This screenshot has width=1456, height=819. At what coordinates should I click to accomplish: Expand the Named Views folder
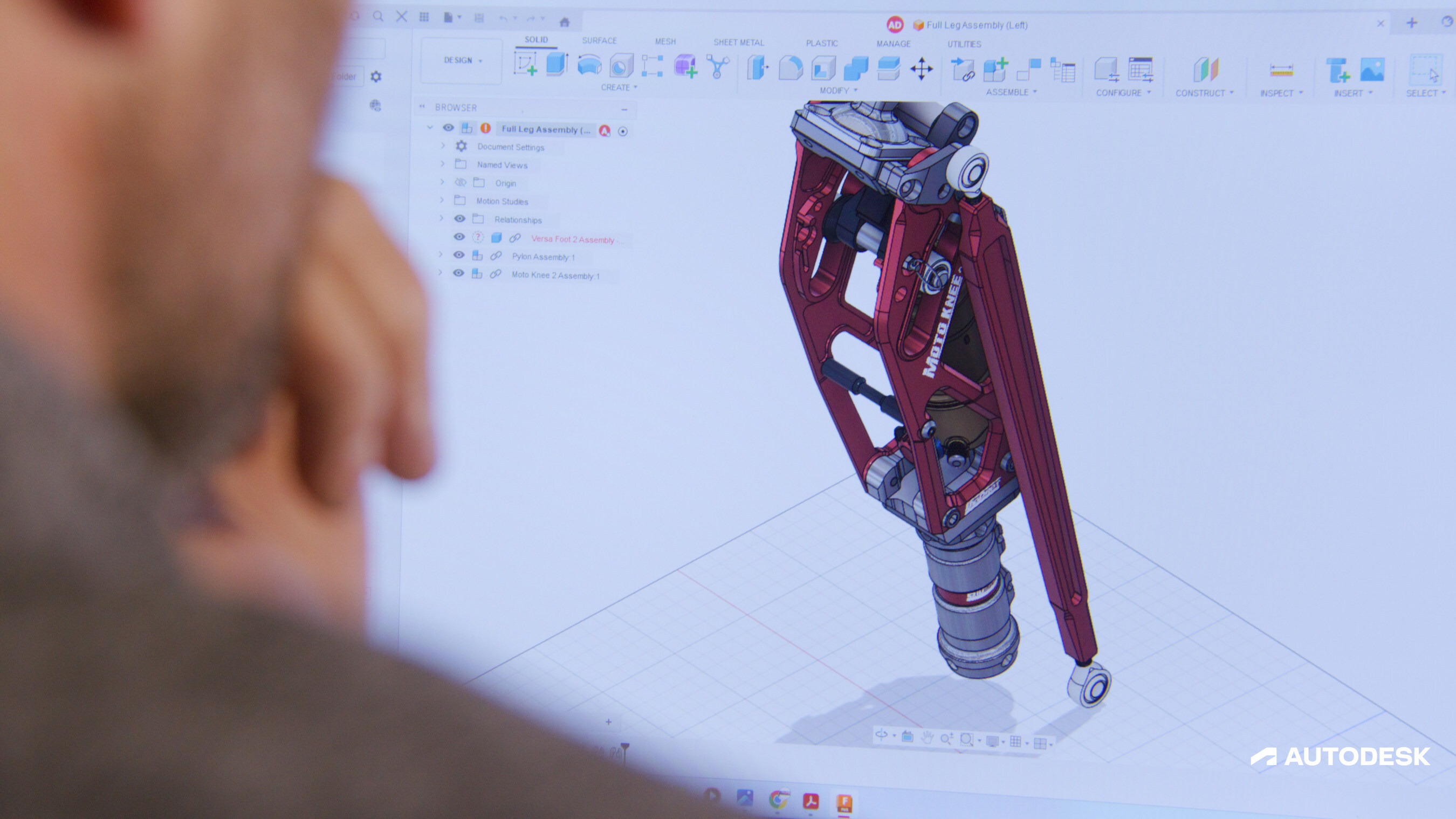443,164
